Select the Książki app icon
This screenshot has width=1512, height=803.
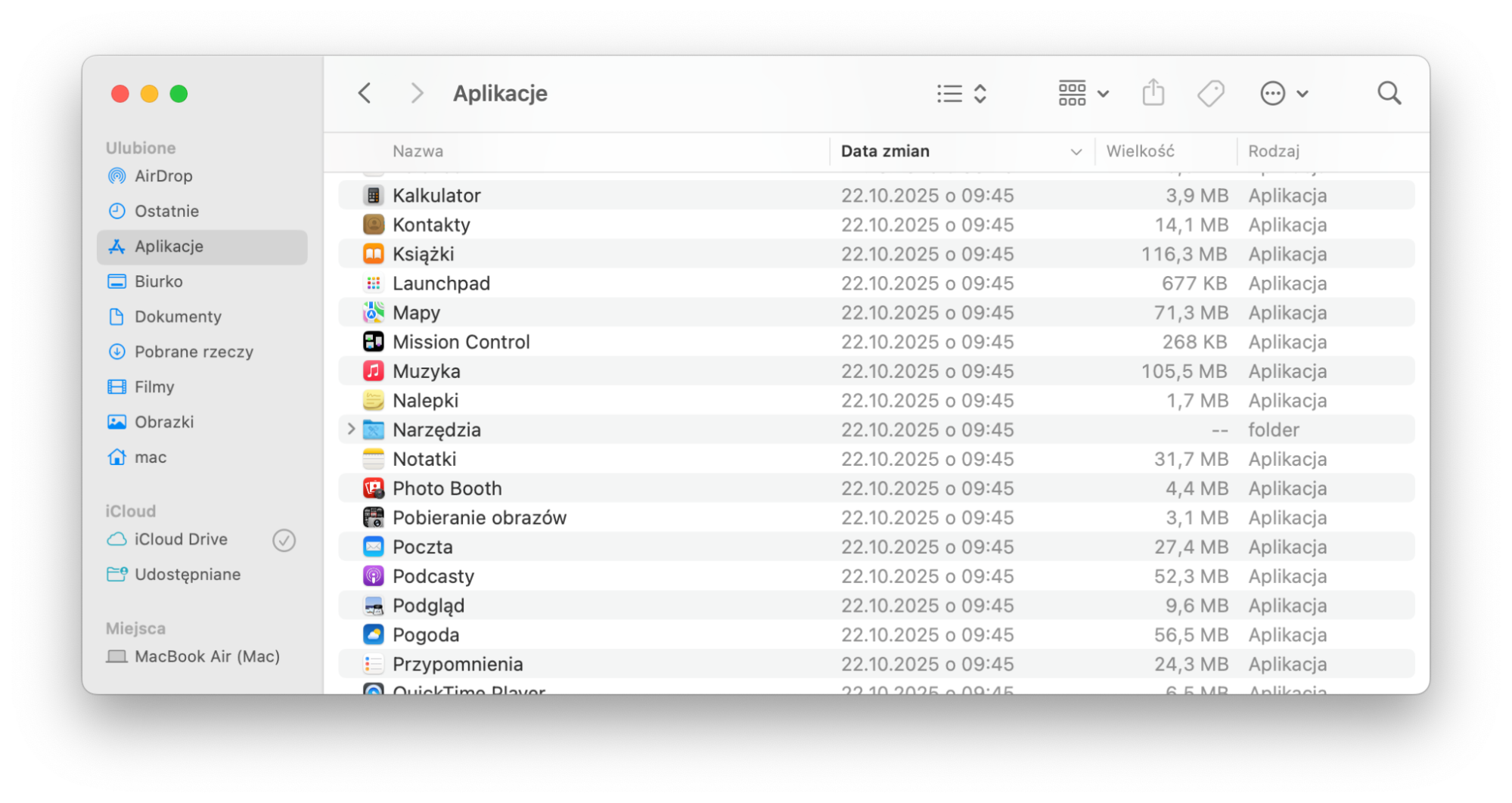[x=373, y=254]
